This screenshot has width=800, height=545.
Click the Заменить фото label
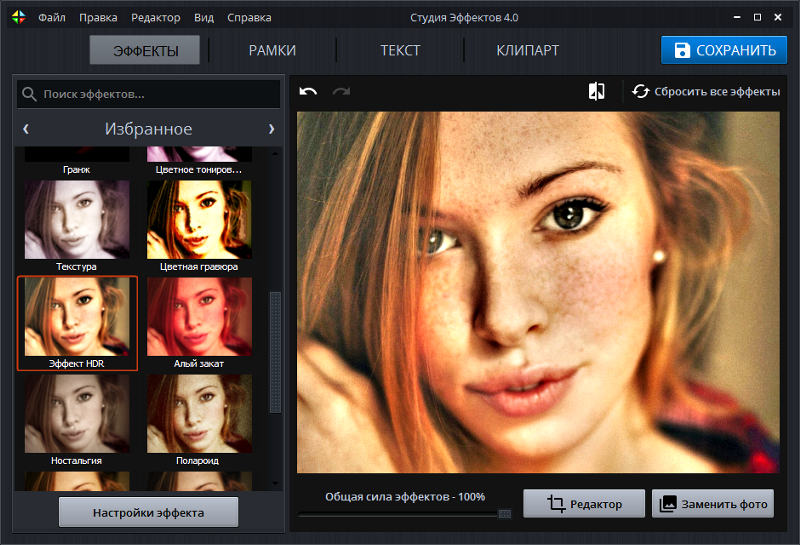tap(724, 504)
